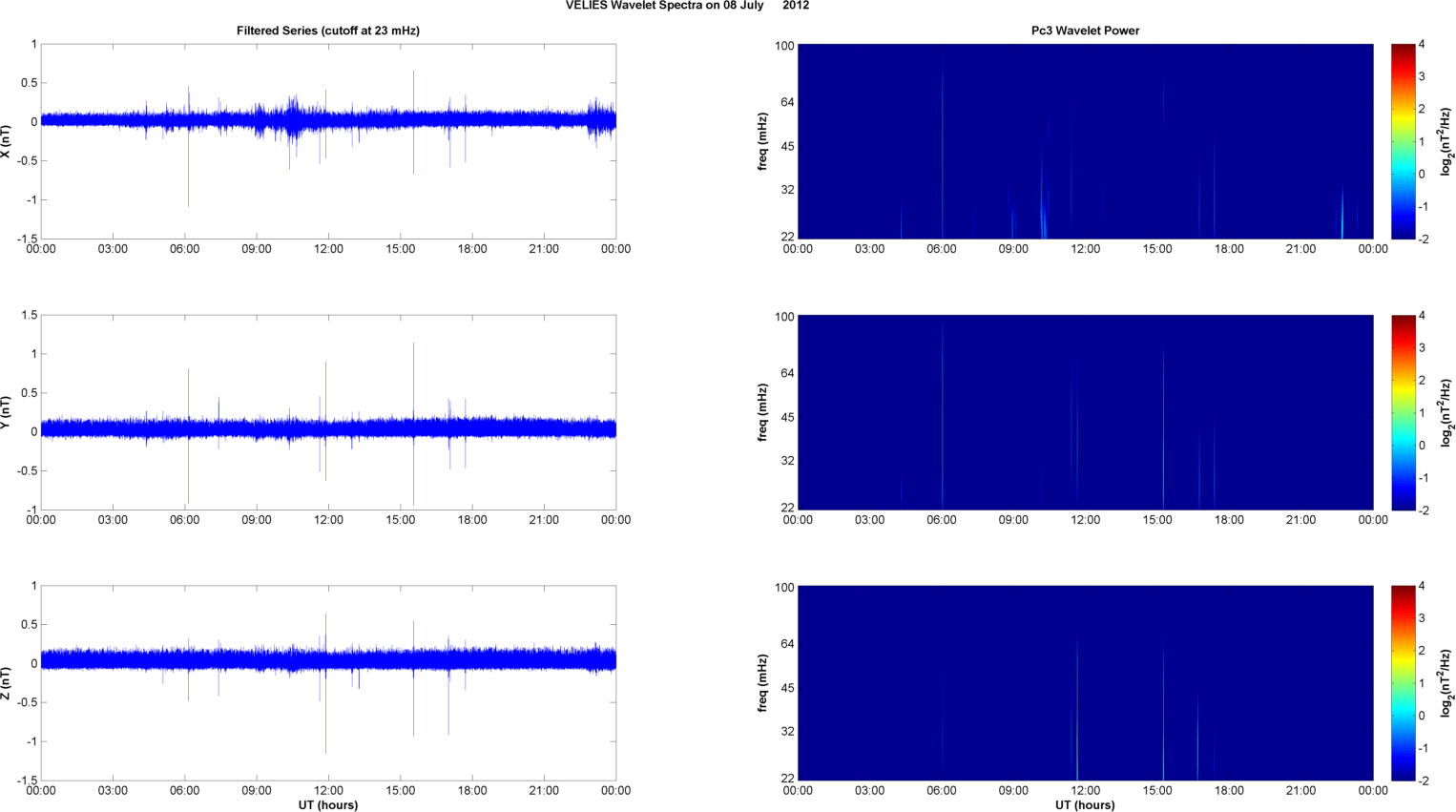Screen dimensions: 1456x812
Task: Click 'freq (mHz)' label of top wavelet plot
Action: click(x=762, y=141)
